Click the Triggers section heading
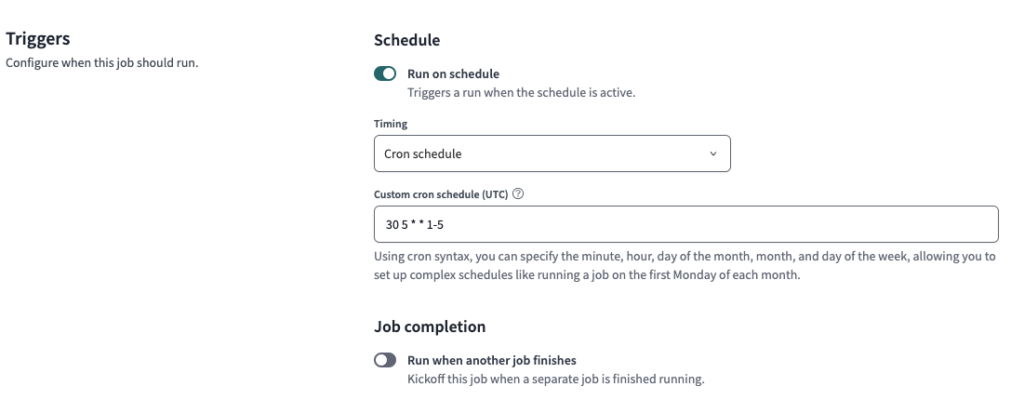The width and height of the screenshot is (1024, 413). [32, 40]
